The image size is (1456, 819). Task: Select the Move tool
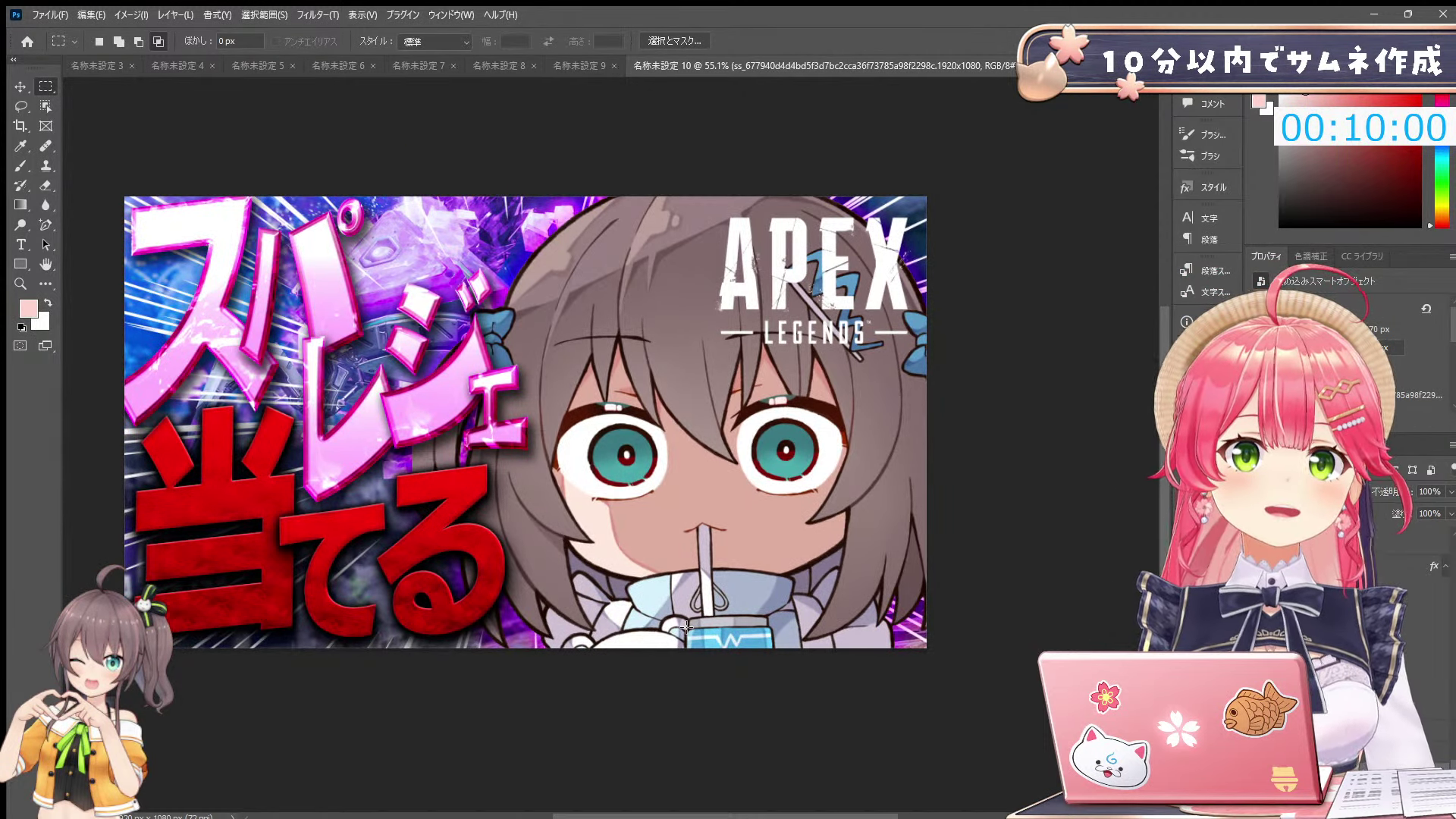click(20, 86)
